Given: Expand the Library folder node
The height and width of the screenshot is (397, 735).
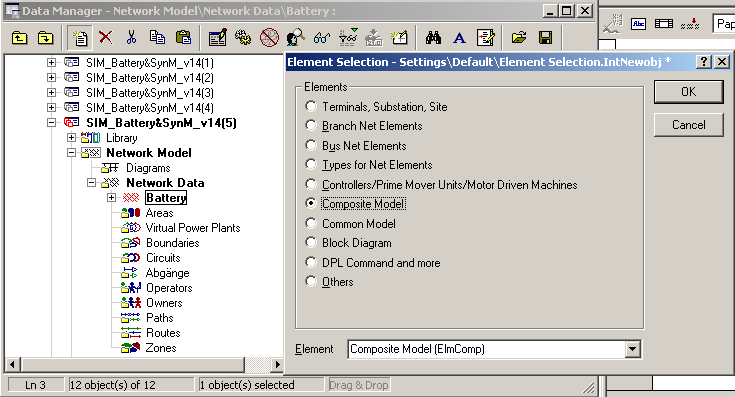Looking at the screenshot, I should [71, 138].
